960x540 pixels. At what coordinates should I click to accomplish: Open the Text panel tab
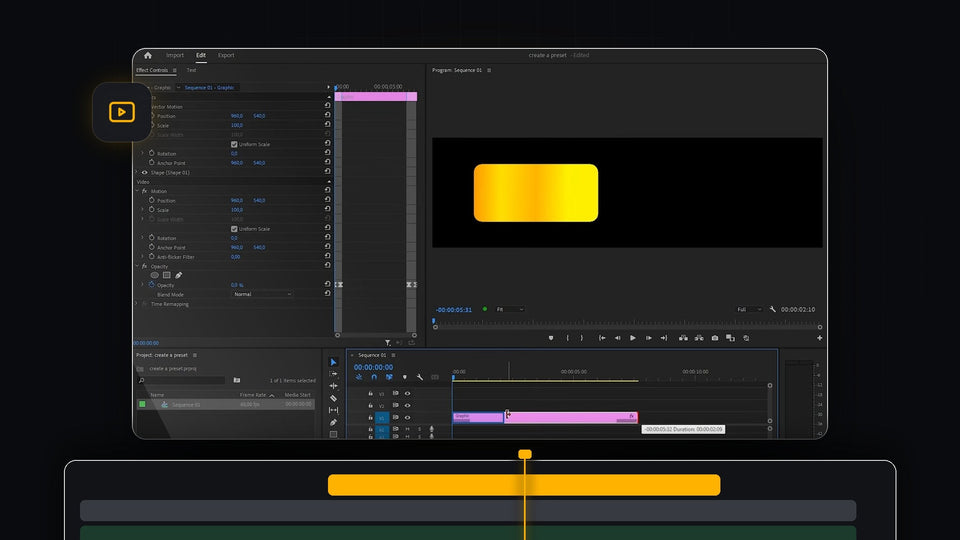click(191, 70)
